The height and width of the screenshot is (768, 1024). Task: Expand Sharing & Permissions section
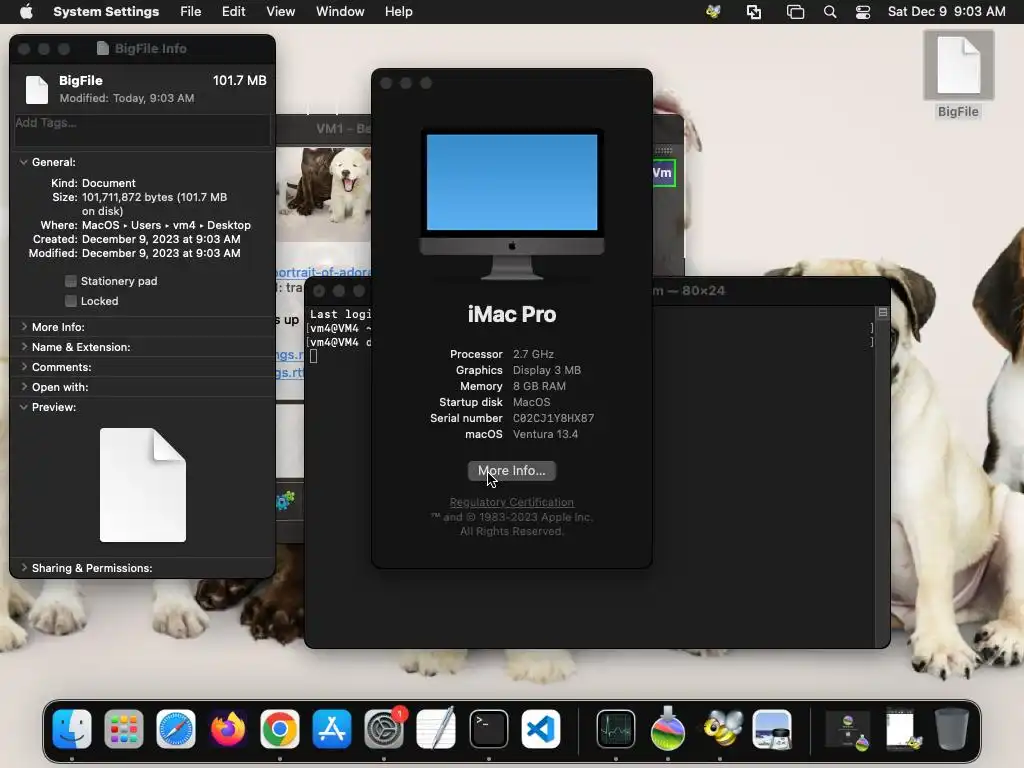[24, 568]
